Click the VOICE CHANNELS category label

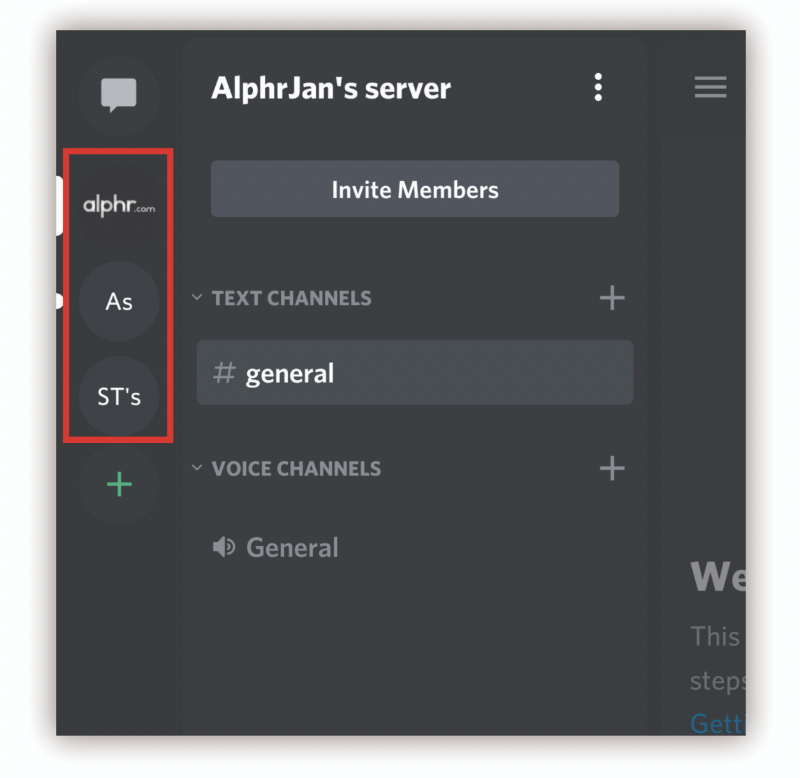(x=296, y=468)
